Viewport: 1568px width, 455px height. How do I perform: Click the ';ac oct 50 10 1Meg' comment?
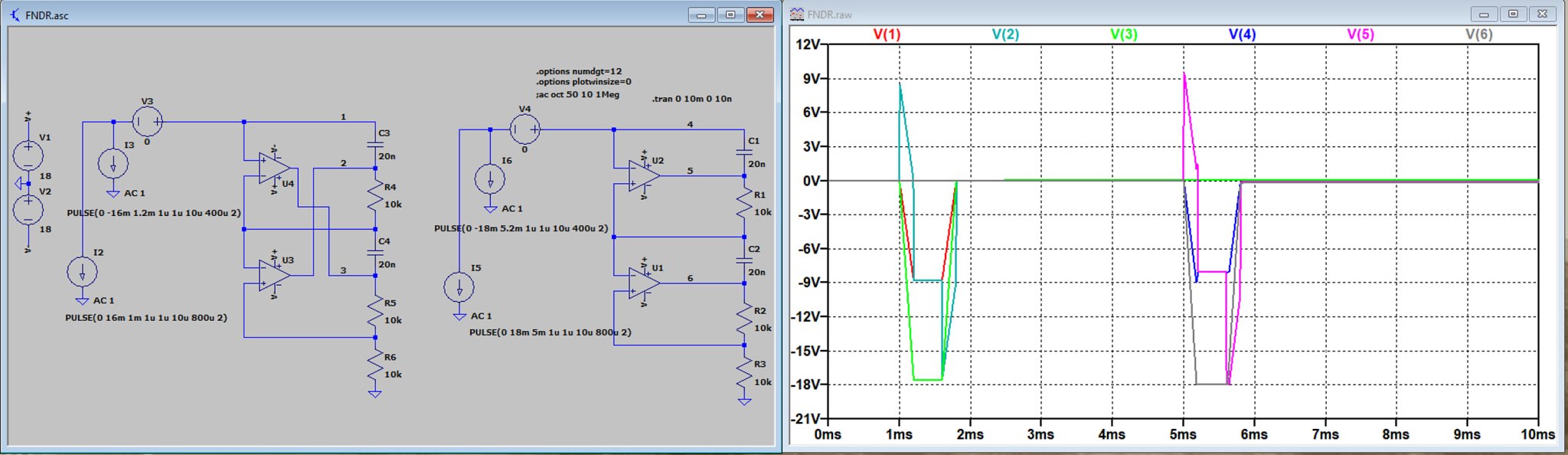pyautogui.click(x=578, y=95)
